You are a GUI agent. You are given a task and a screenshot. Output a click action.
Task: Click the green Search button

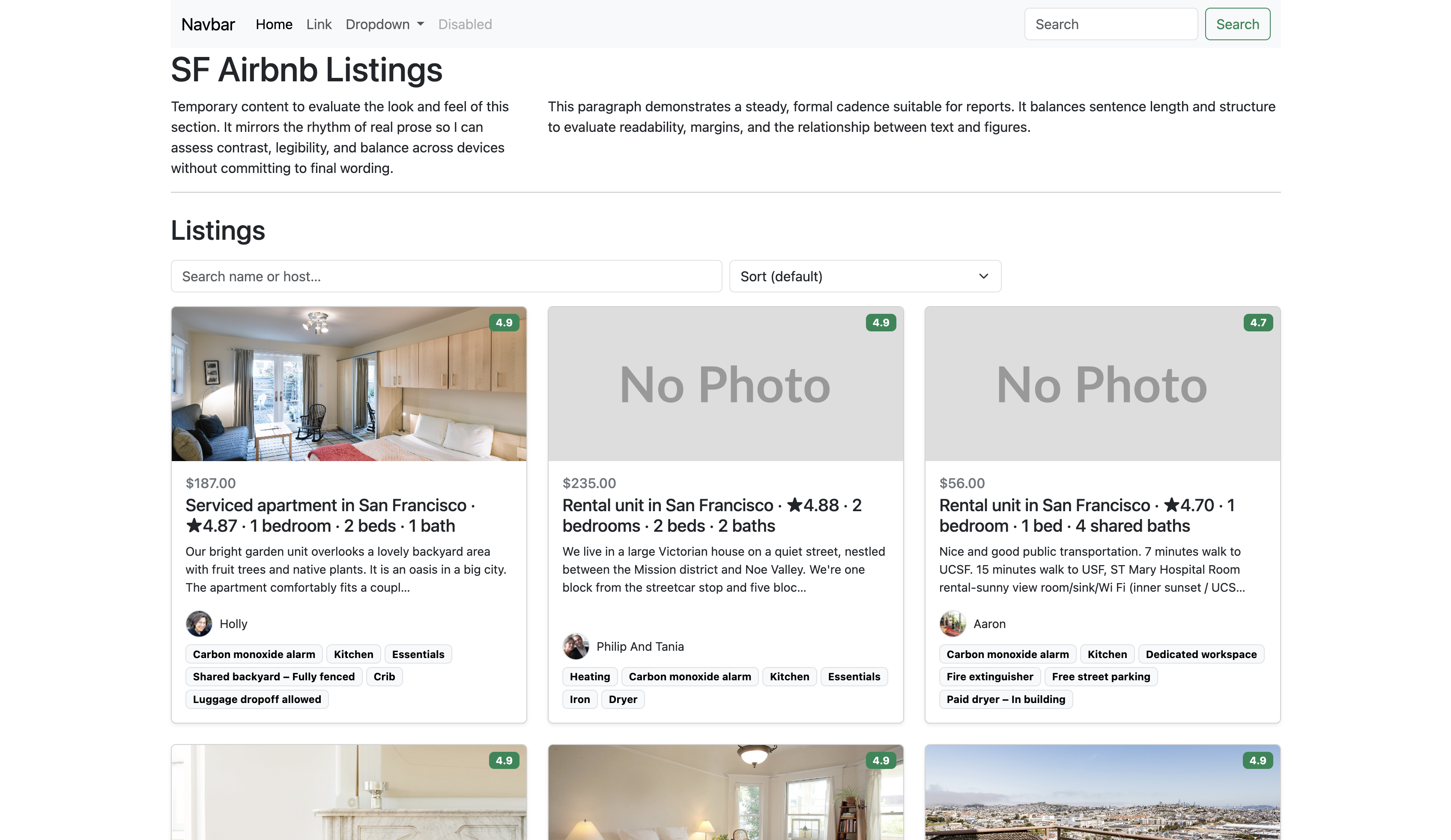click(1237, 24)
